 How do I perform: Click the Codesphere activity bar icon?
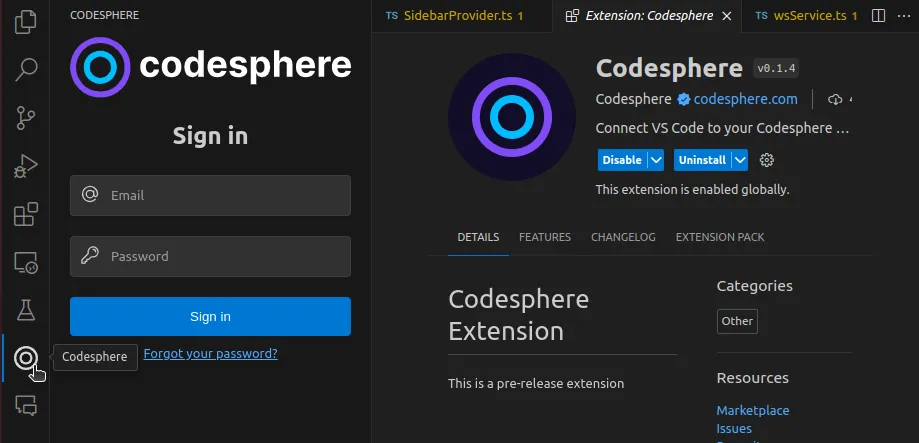26,358
